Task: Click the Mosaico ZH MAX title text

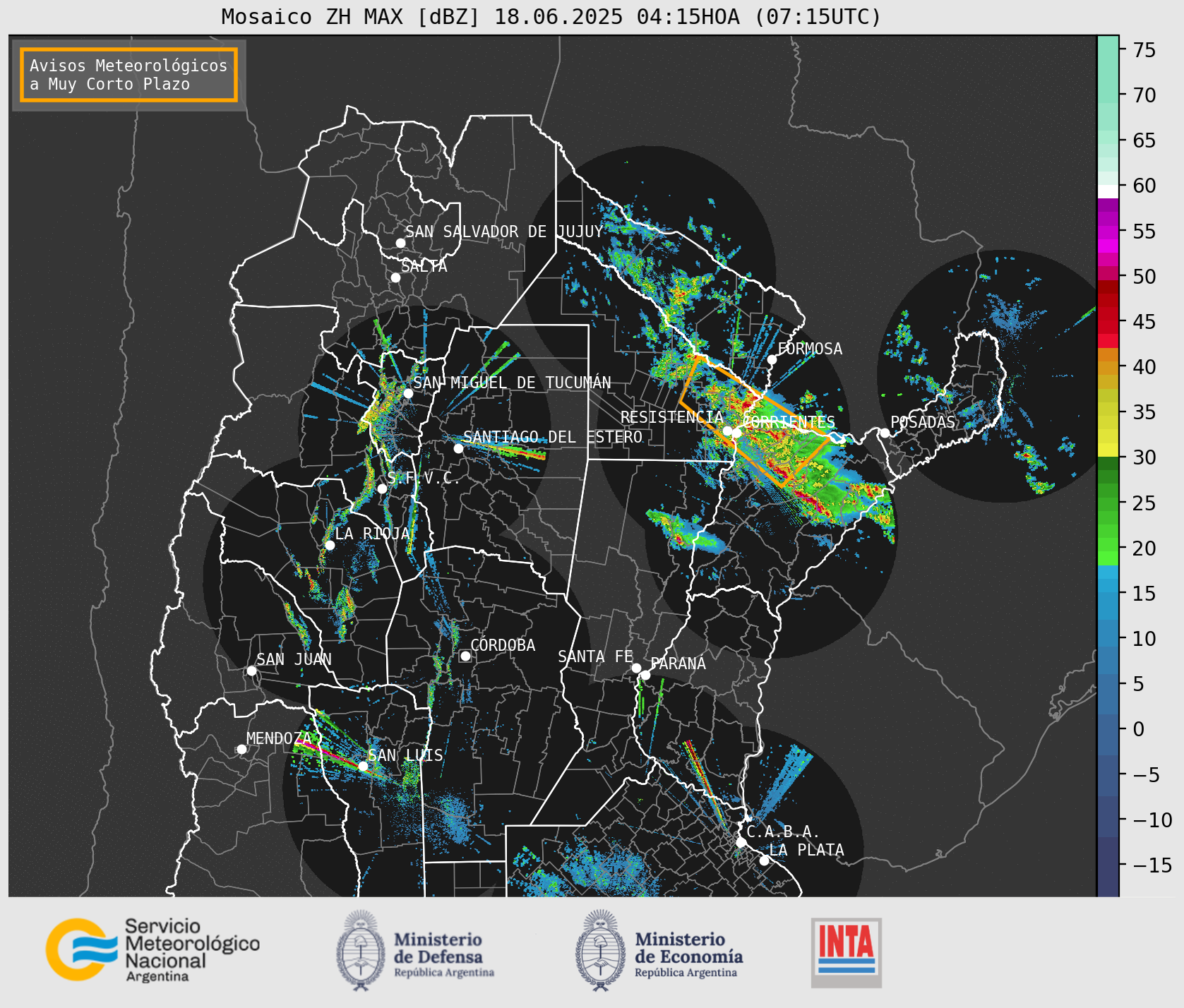Action: click(x=551, y=16)
